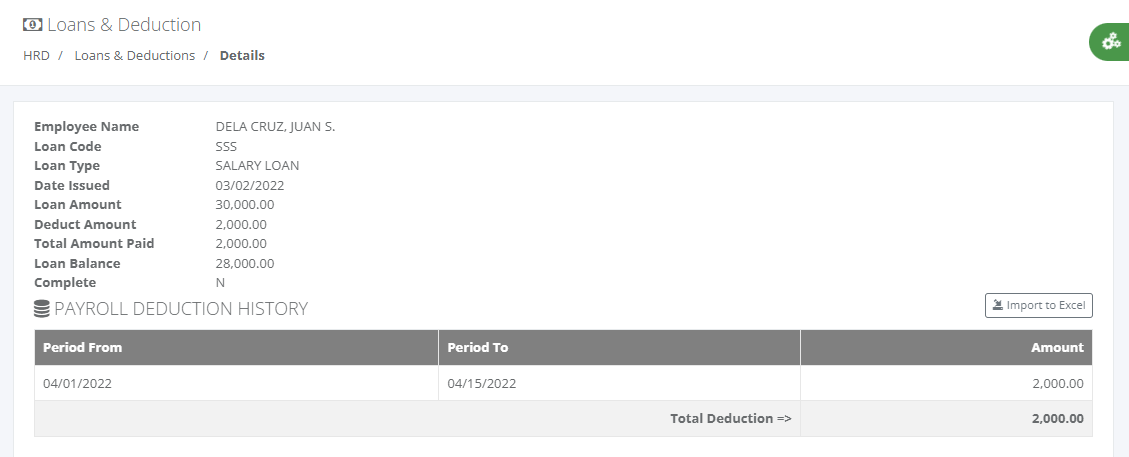Click the Period To column header
1129x457 pixels.
coord(619,348)
